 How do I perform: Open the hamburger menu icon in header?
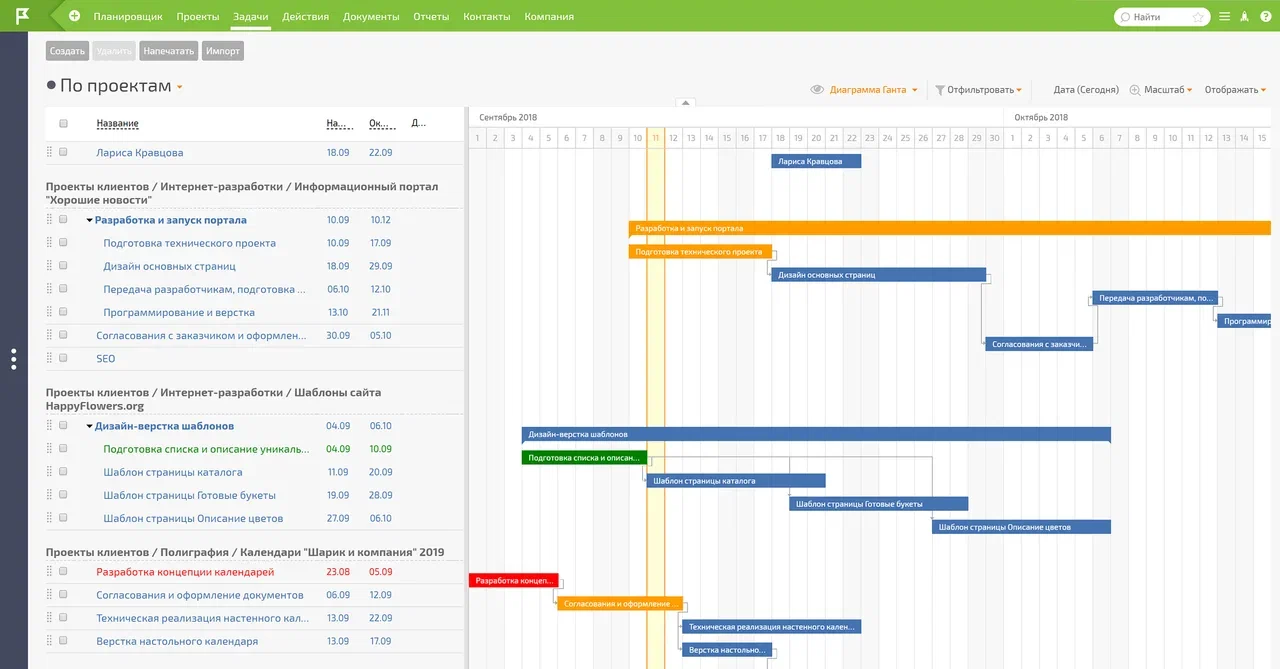(1224, 17)
